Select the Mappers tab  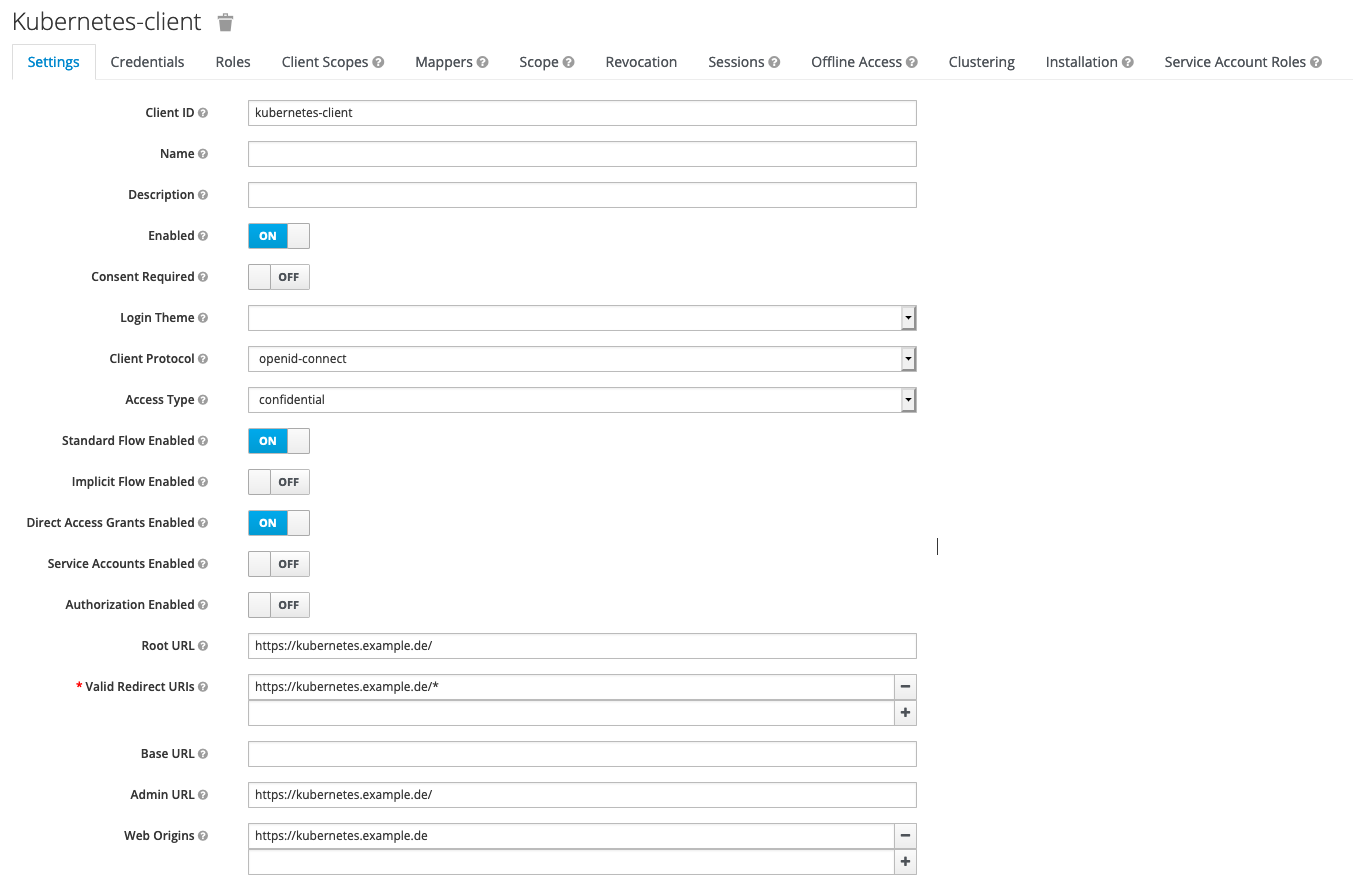click(x=452, y=62)
